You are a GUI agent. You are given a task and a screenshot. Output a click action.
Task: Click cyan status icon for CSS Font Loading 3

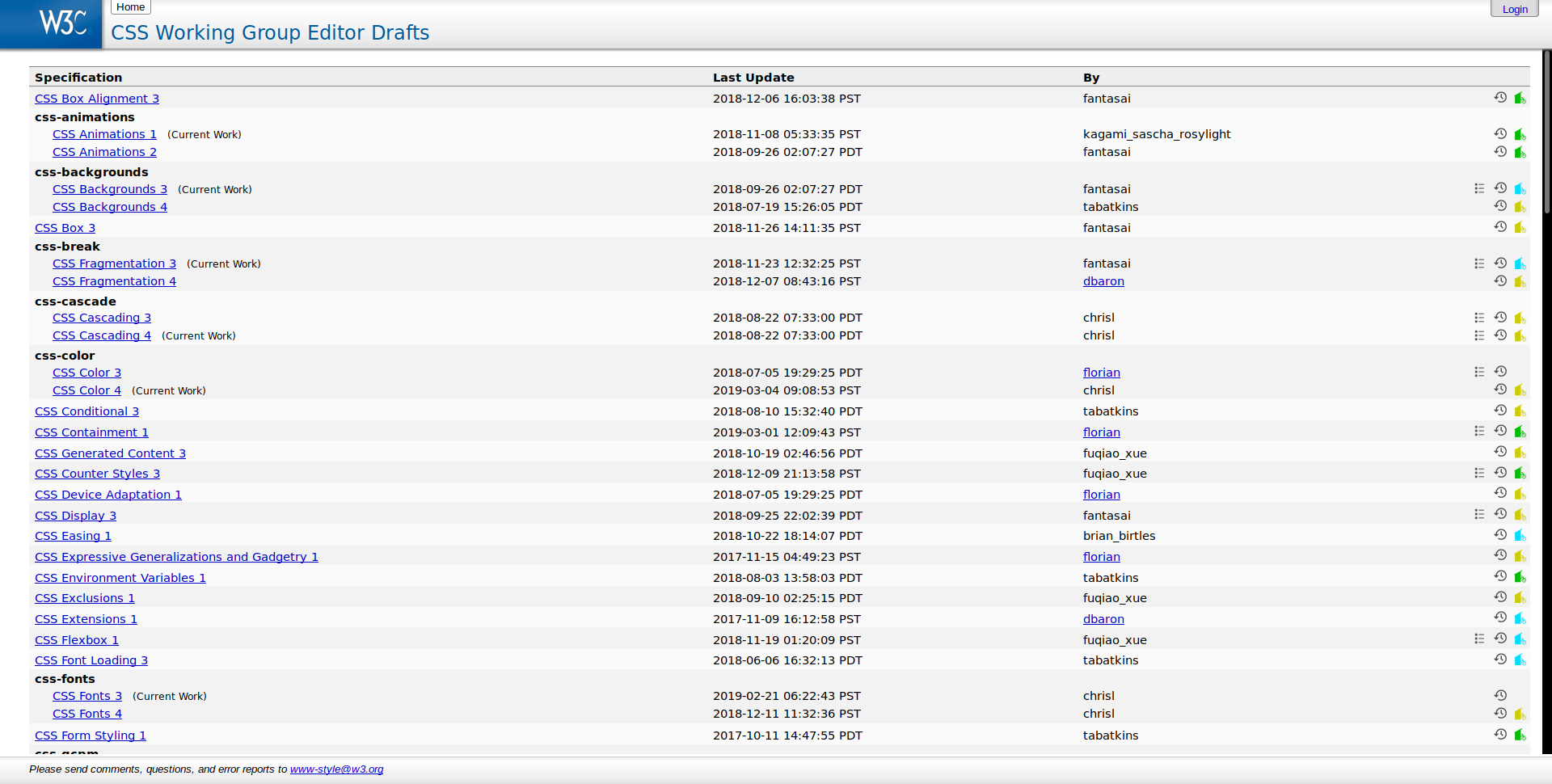tap(1520, 660)
